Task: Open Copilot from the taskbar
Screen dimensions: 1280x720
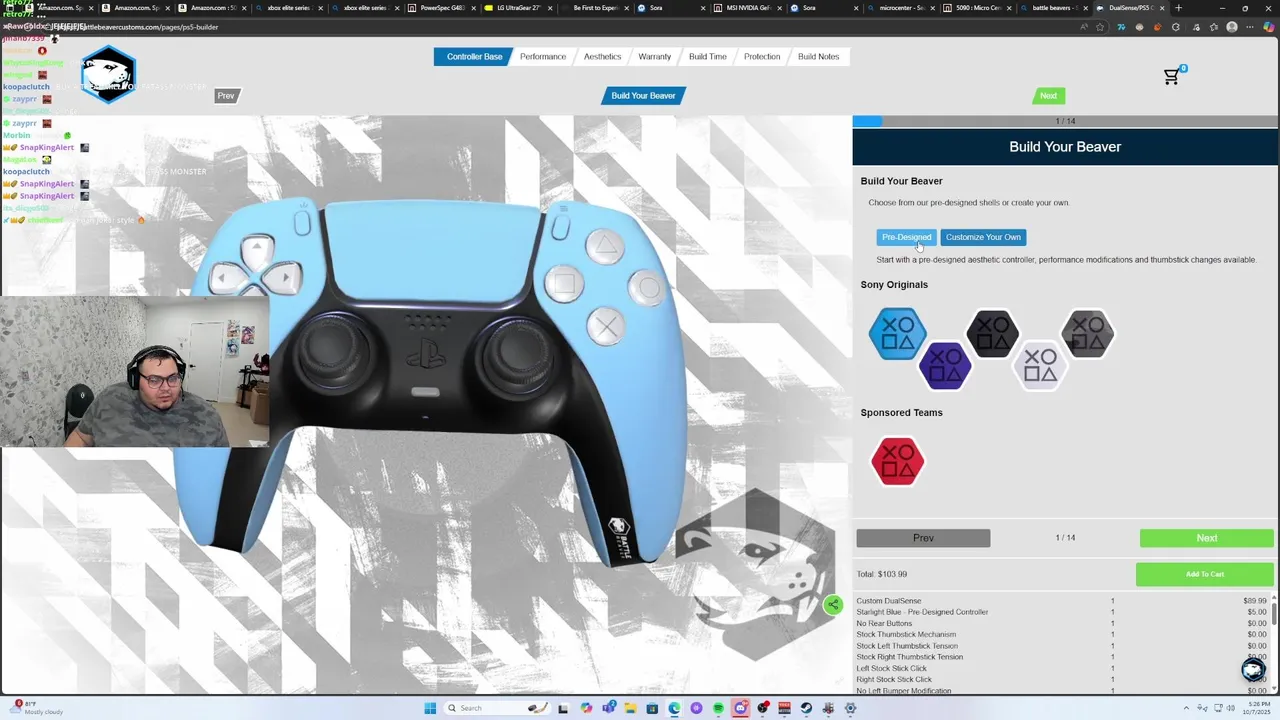Action: 587,708
